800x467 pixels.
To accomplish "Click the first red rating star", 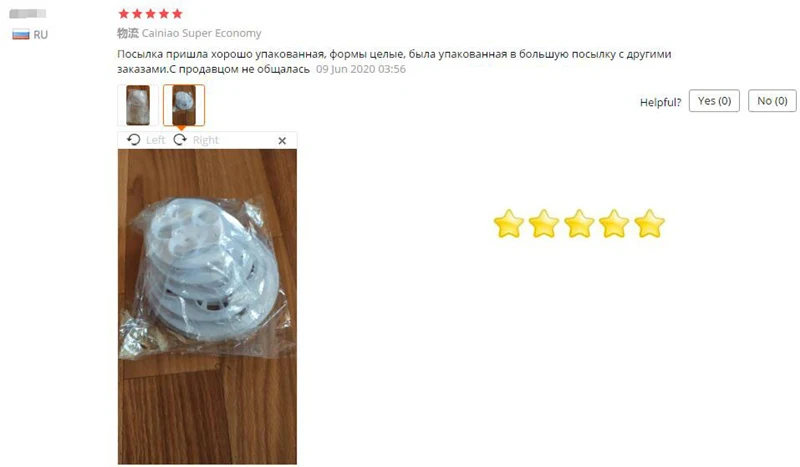I will pyautogui.click(x=123, y=14).
